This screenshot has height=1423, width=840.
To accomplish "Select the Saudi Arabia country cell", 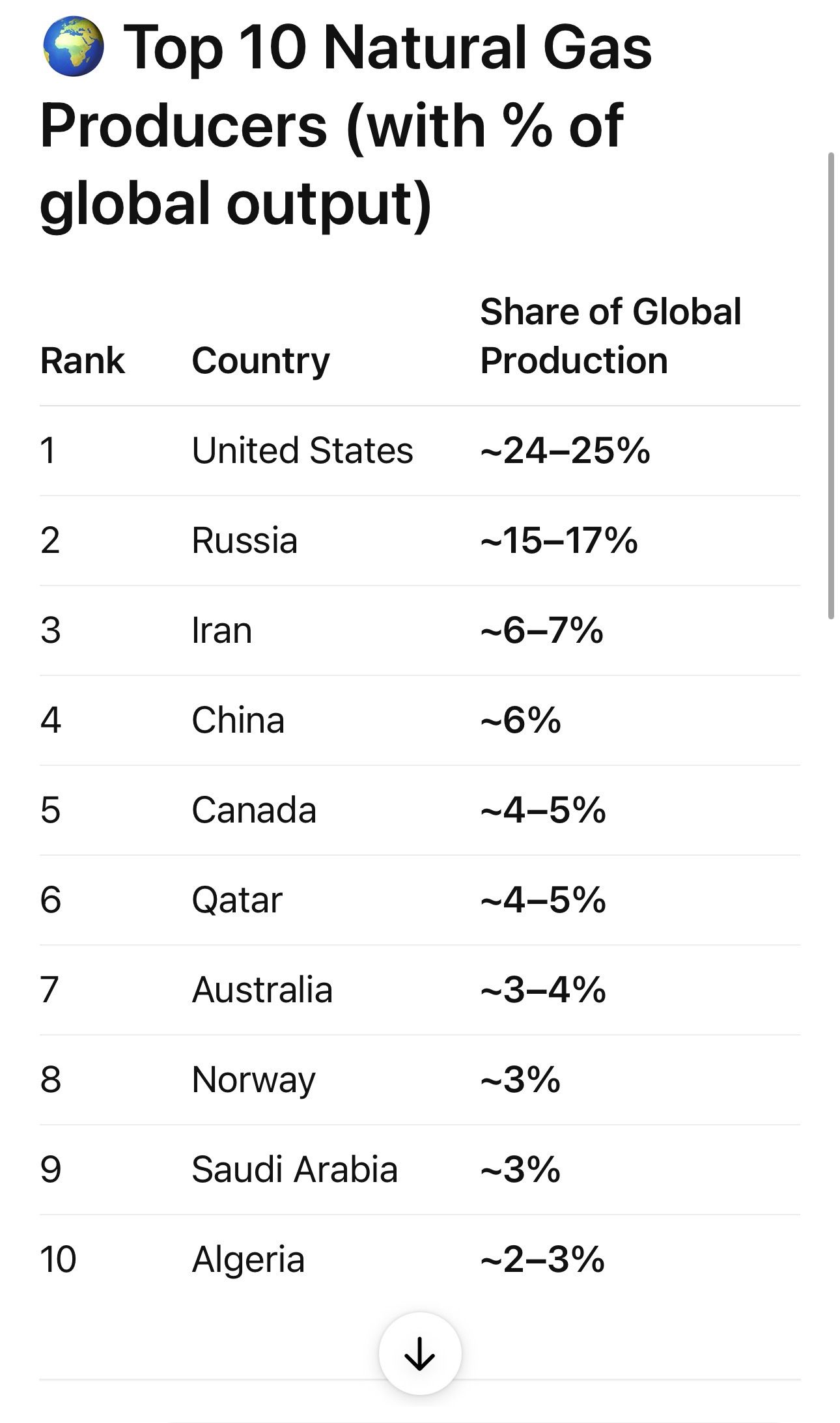I will coord(294,1169).
